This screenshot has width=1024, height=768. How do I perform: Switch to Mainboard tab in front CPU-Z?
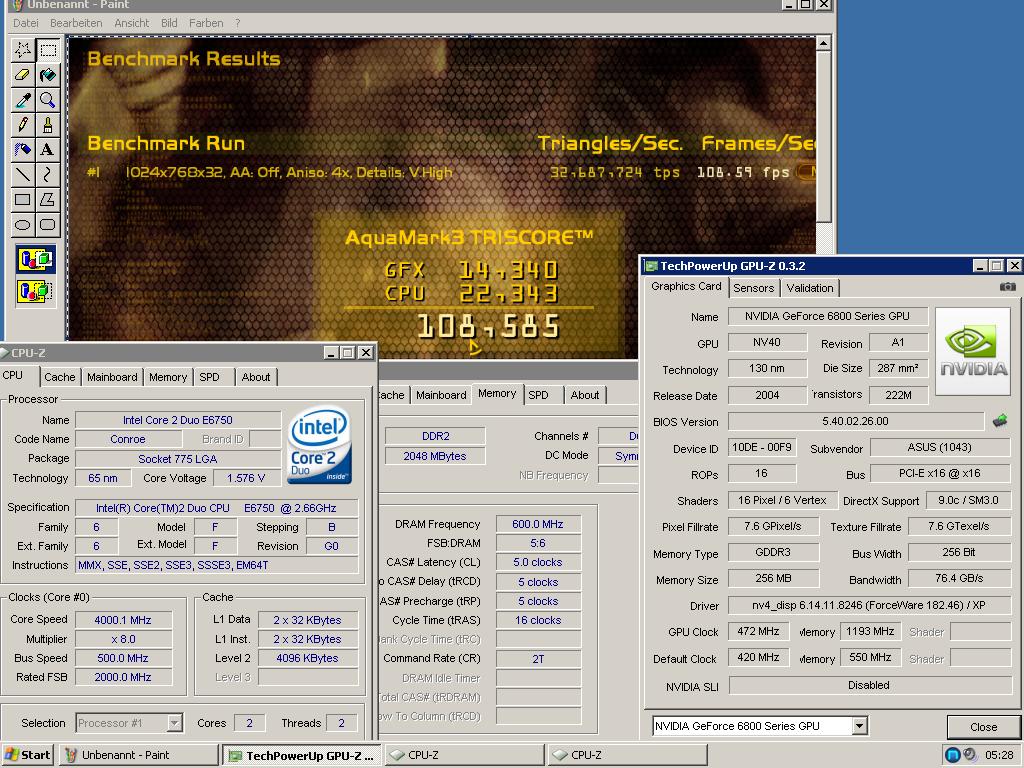click(x=112, y=377)
